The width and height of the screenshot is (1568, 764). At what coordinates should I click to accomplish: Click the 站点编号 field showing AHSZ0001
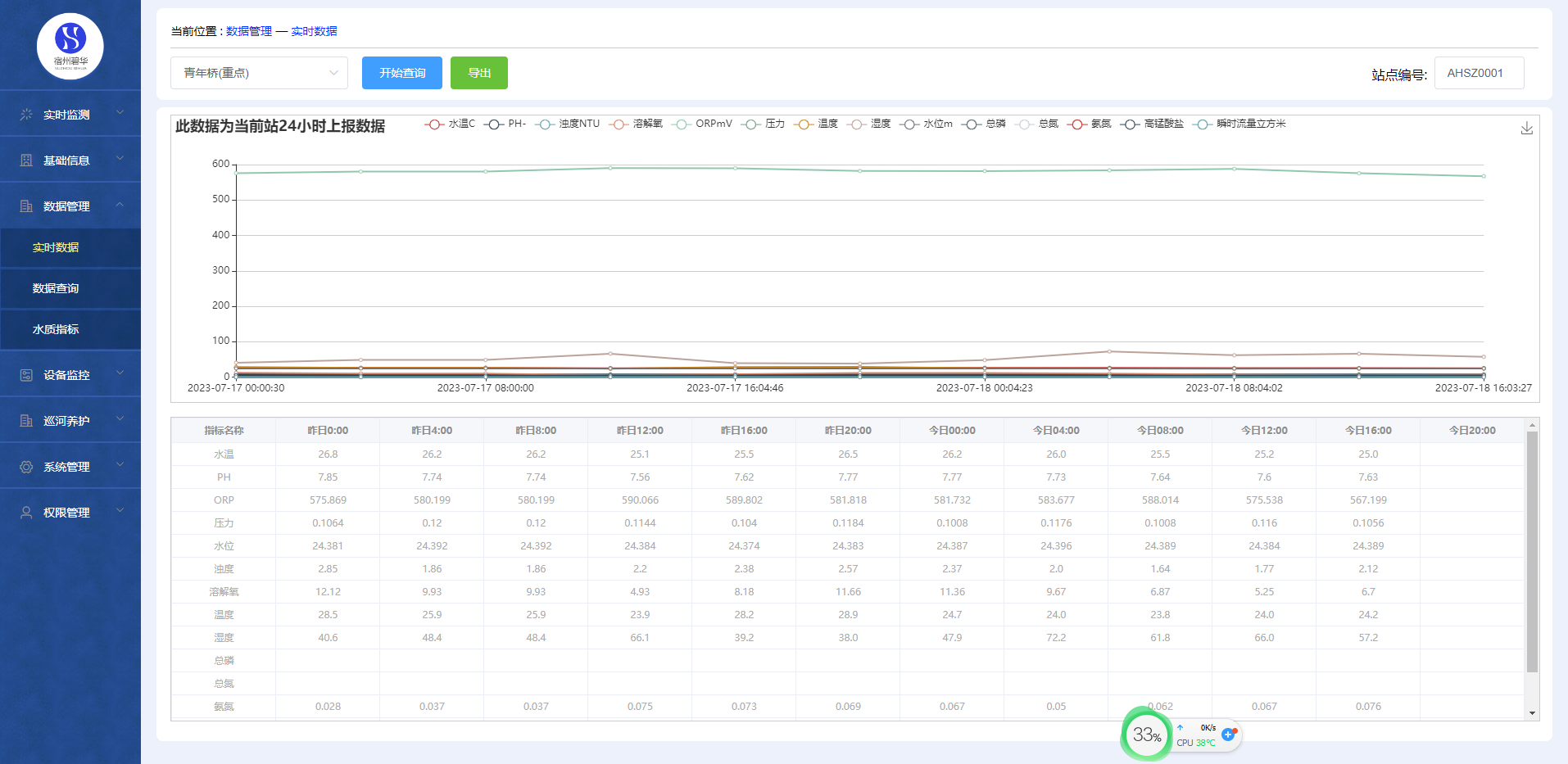point(1479,73)
